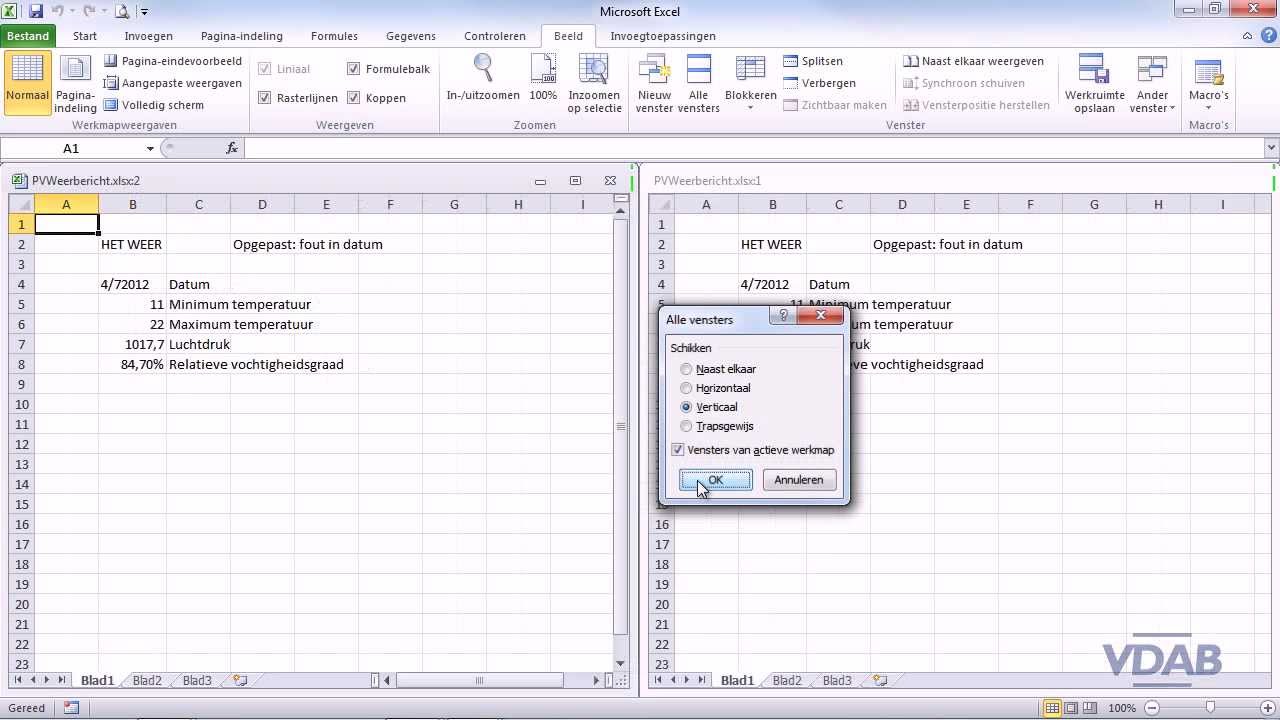Click vertical scrollbar of left window
The image size is (1280, 720).
click(620, 426)
